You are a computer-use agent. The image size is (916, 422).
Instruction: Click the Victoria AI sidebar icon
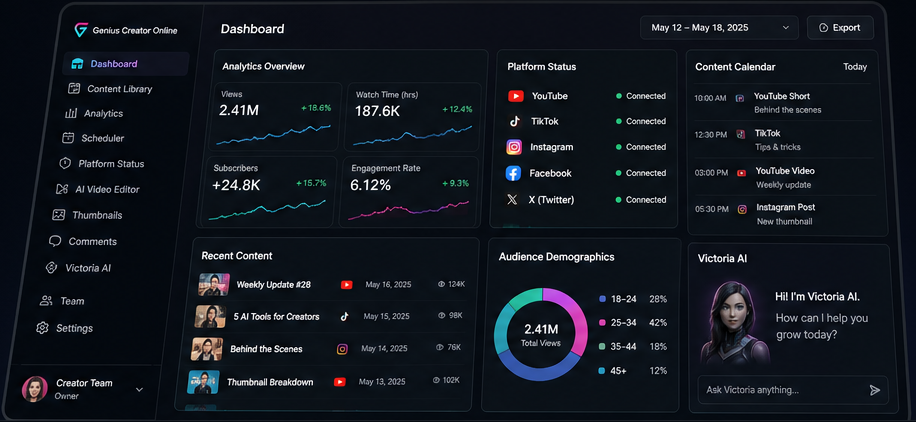pos(52,268)
